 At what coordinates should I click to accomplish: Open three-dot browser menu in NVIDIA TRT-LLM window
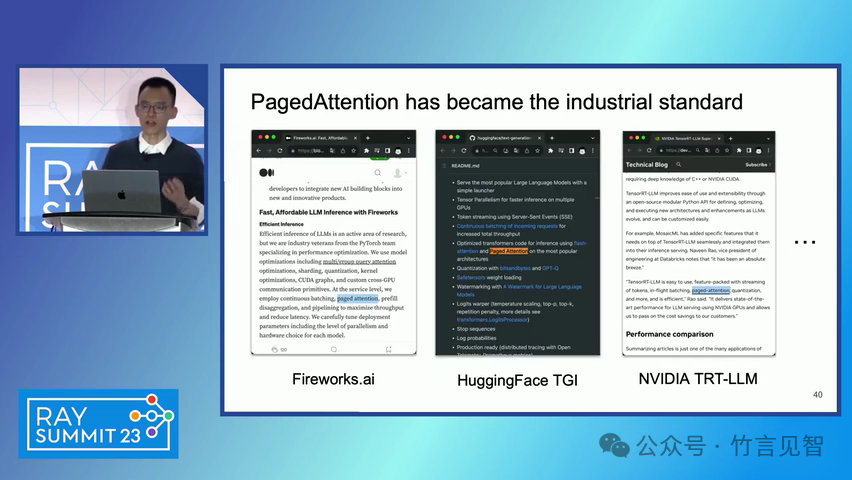point(768,150)
